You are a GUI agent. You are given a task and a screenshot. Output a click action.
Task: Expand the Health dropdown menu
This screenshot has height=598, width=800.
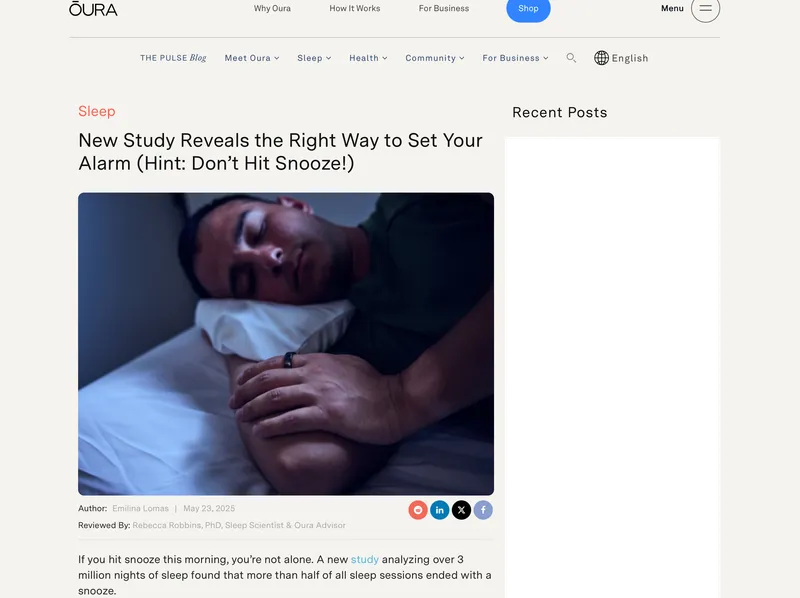[x=368, y=58]
